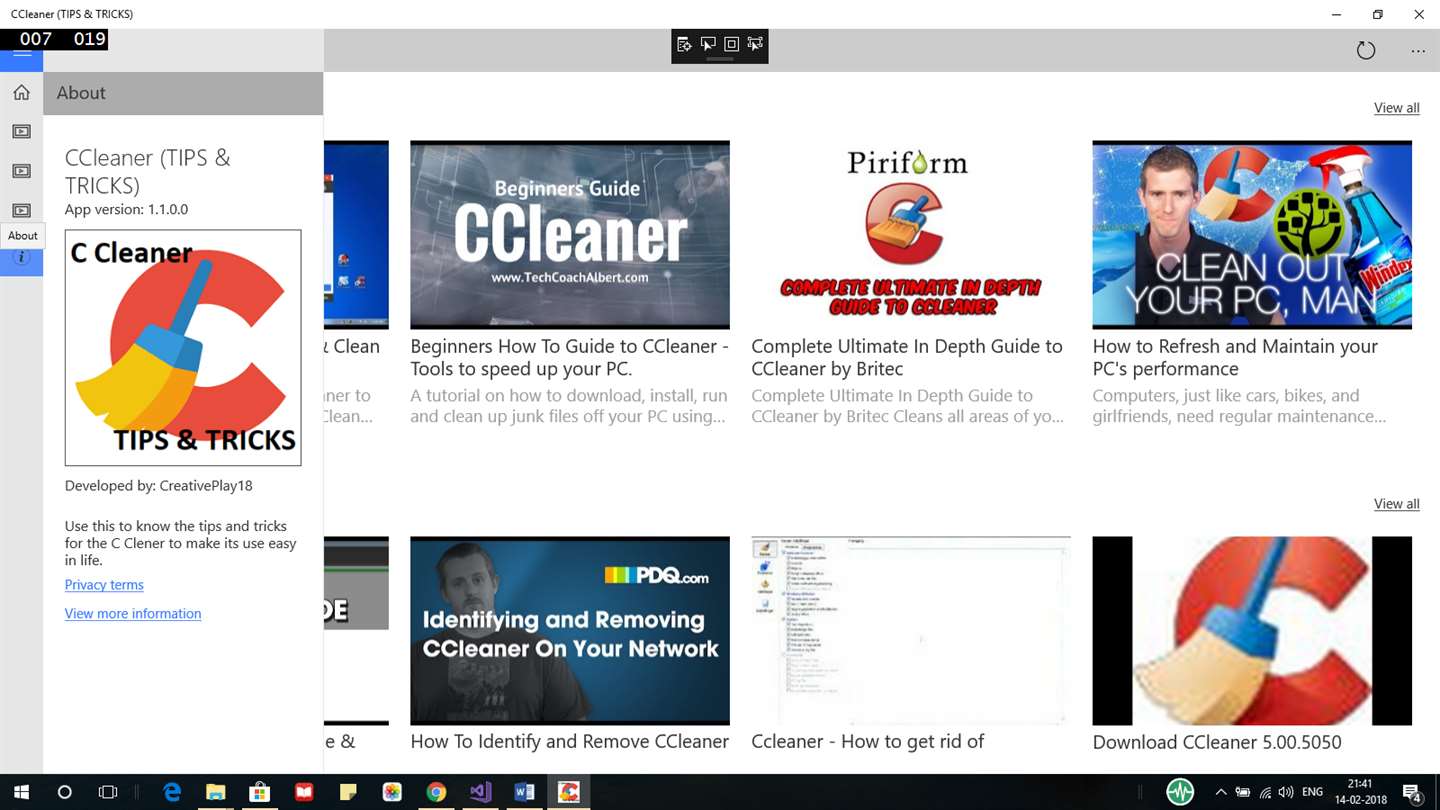This screenshot has width=1440, height=810.
Task: Open the clock and calendar showing 21:41
Action: 1361,792
